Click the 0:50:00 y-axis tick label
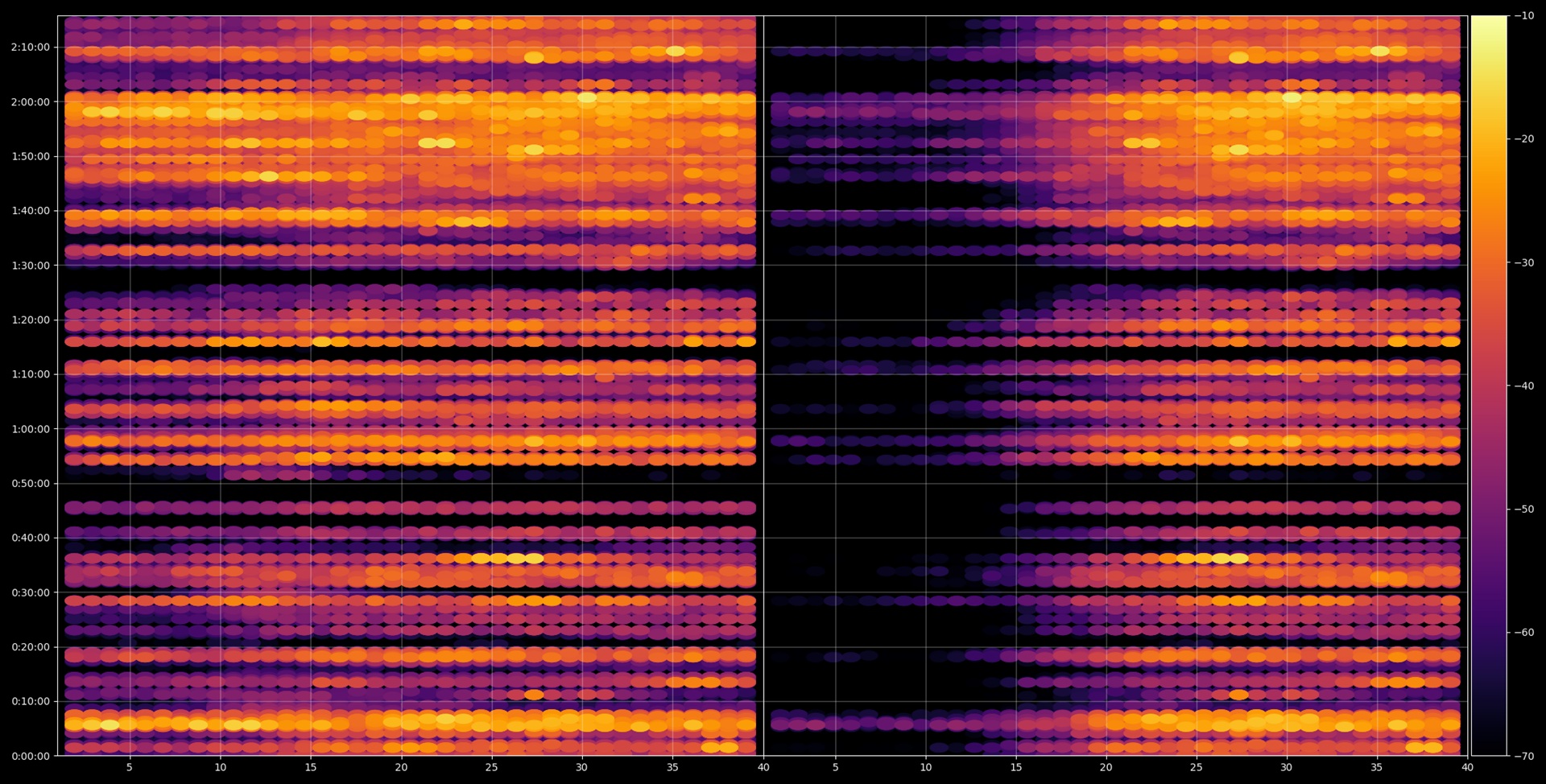Image resolution: width=1546 pixels, height=784 pixels. 31,484
